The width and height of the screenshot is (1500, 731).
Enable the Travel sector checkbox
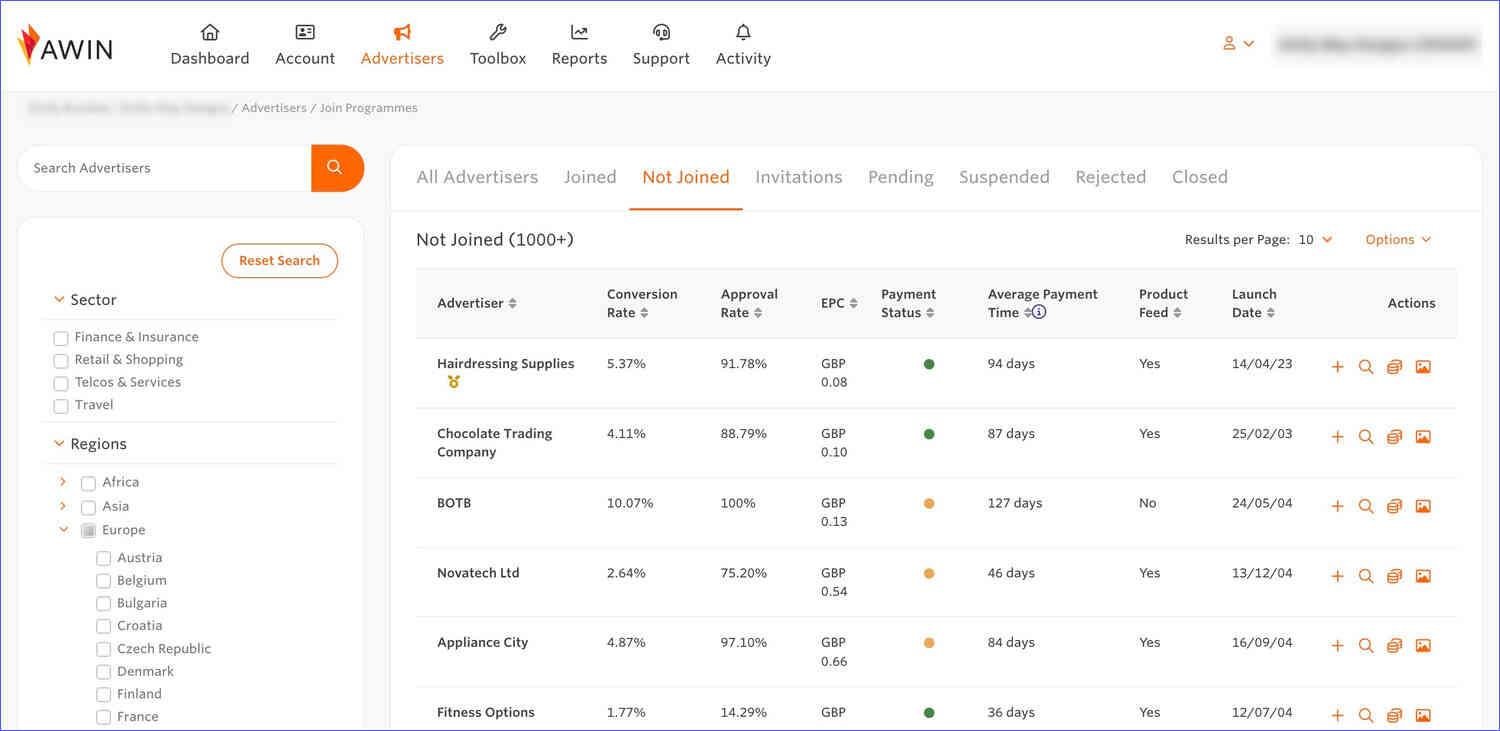pos(60,405)
